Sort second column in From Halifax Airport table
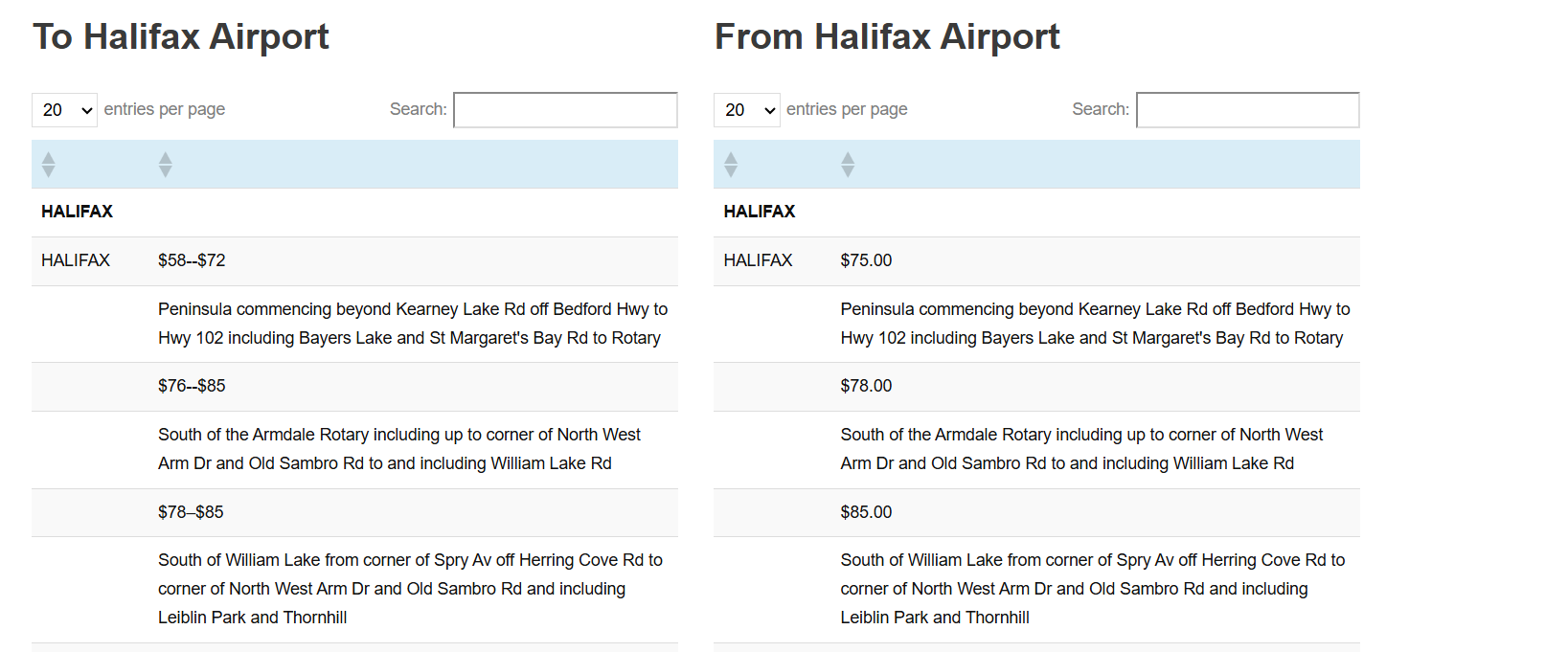This screenshot has width=1568, height=652. coord(848,165)
